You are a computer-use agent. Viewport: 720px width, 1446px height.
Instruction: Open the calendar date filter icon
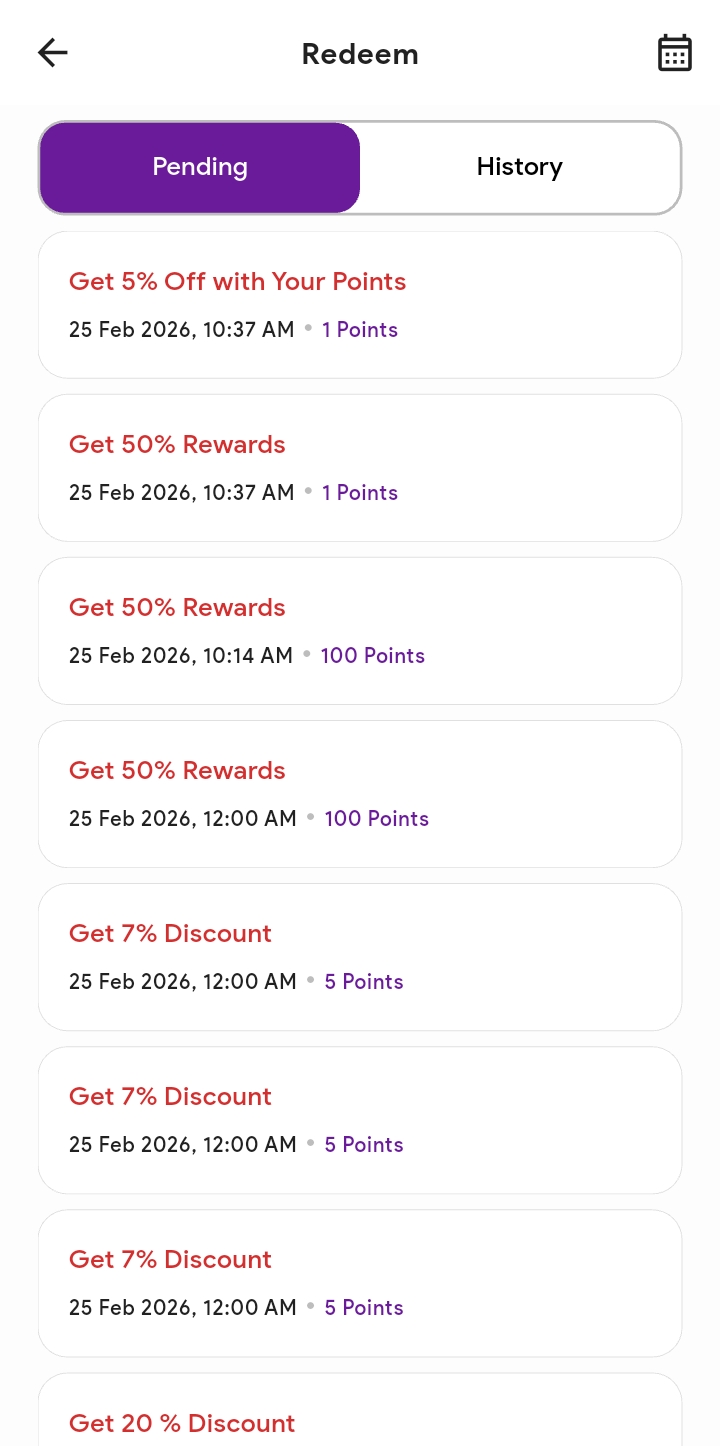click(675, 53)
